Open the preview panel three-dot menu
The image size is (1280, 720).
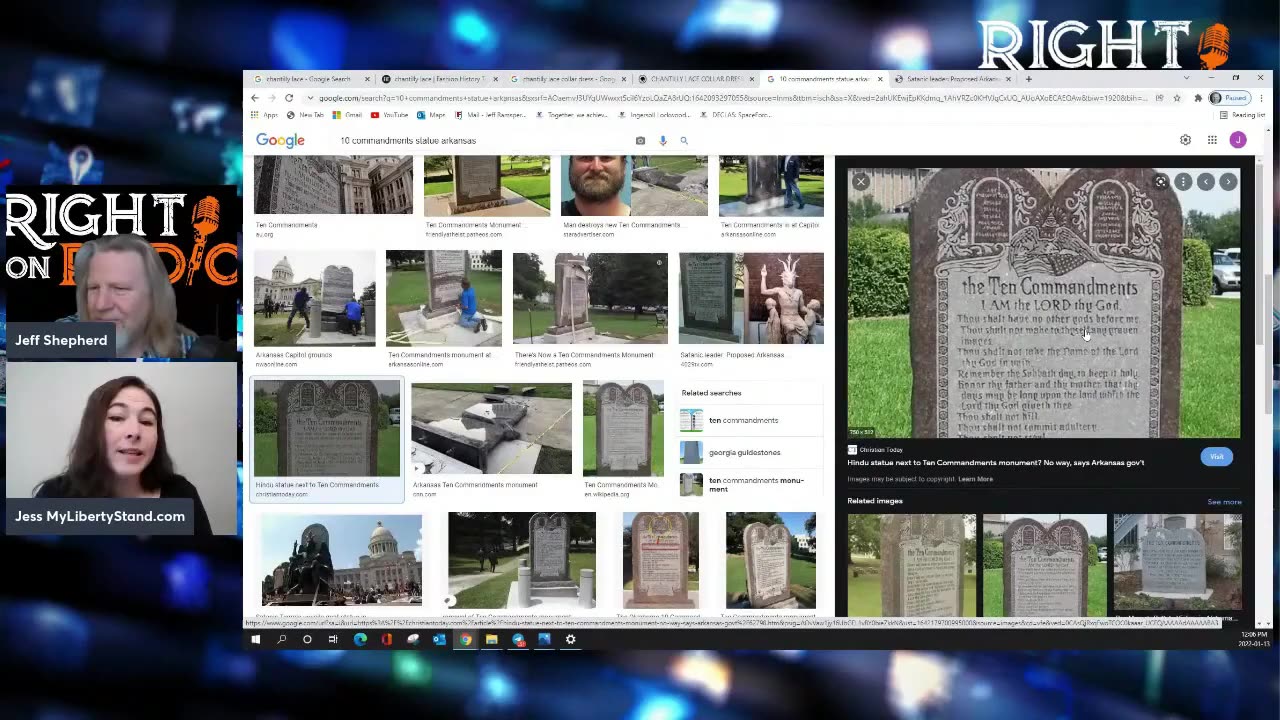(x=1183, y=182)
